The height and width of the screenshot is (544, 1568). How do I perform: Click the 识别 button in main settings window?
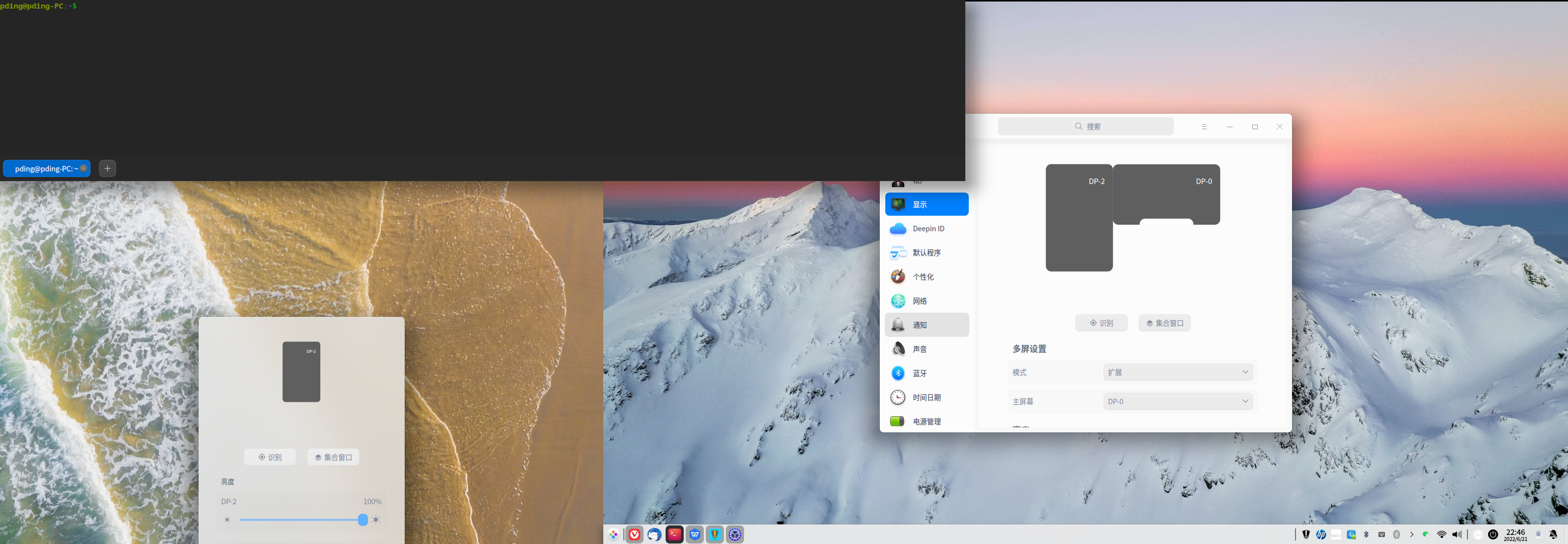pyautogui.click(x=1101, y=323)
